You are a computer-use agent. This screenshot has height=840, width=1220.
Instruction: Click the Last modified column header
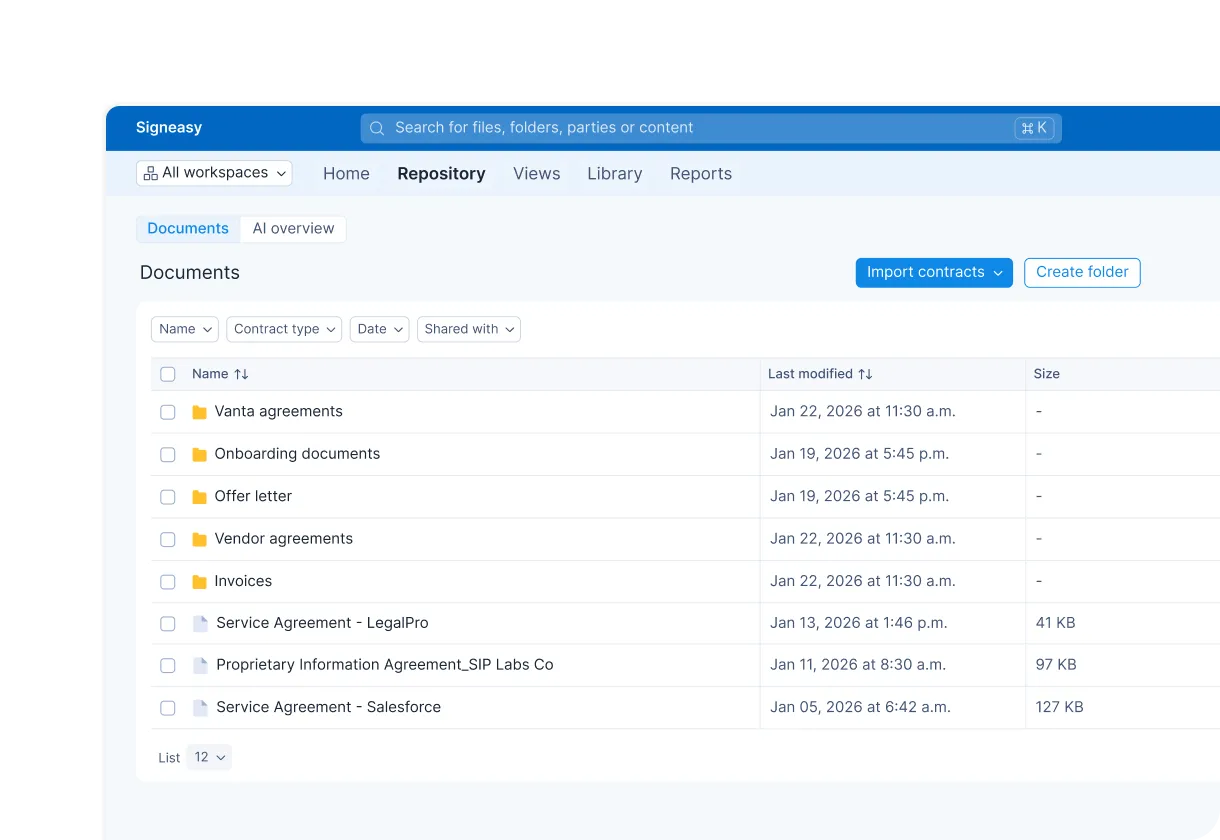(x=810, y=373)
